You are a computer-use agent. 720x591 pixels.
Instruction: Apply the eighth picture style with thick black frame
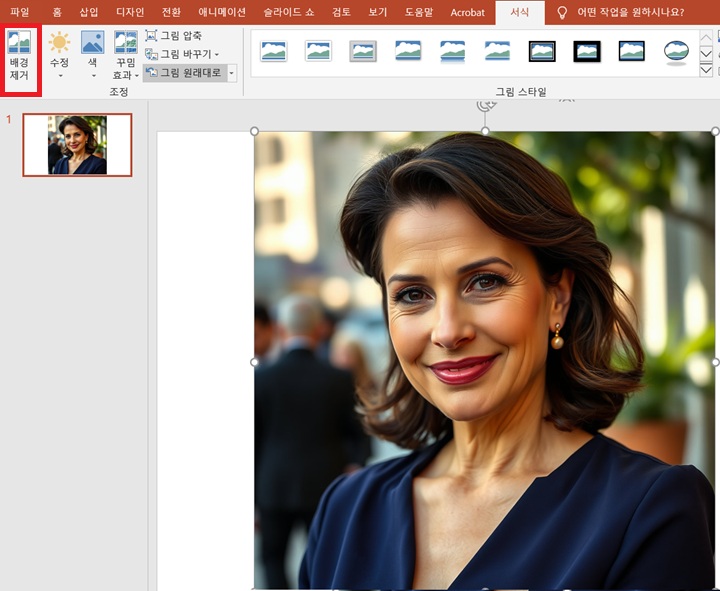(x=587, y=51)
